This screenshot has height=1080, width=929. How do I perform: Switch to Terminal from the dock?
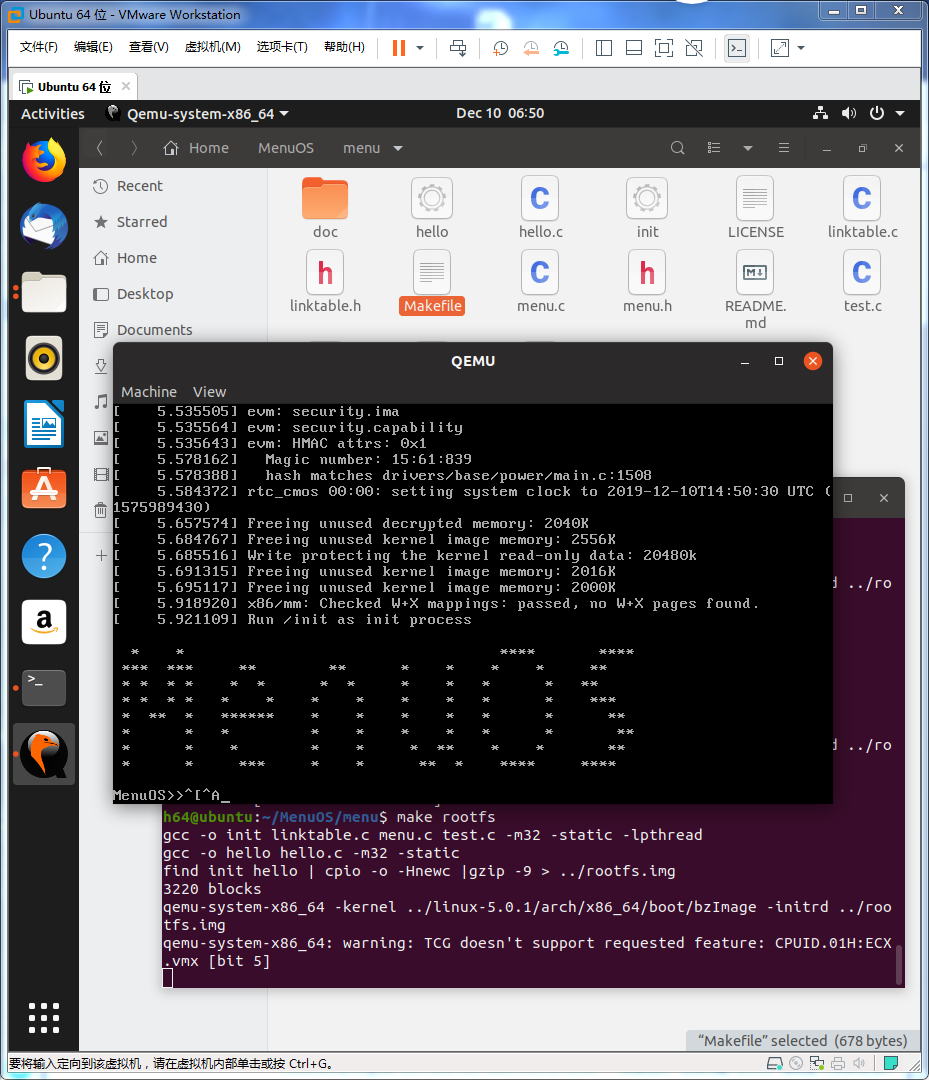(x=44, y=687)
